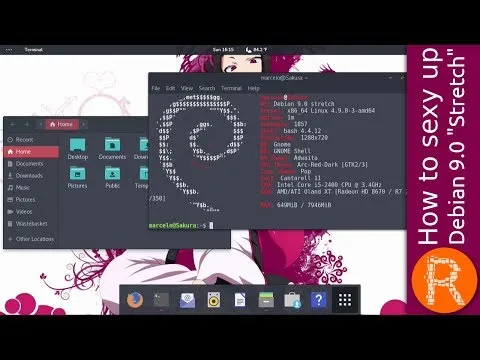The height and width of the screenshot is (360, 480).
Task: Open the Public folder icon
Action: (x=113, y=178)
